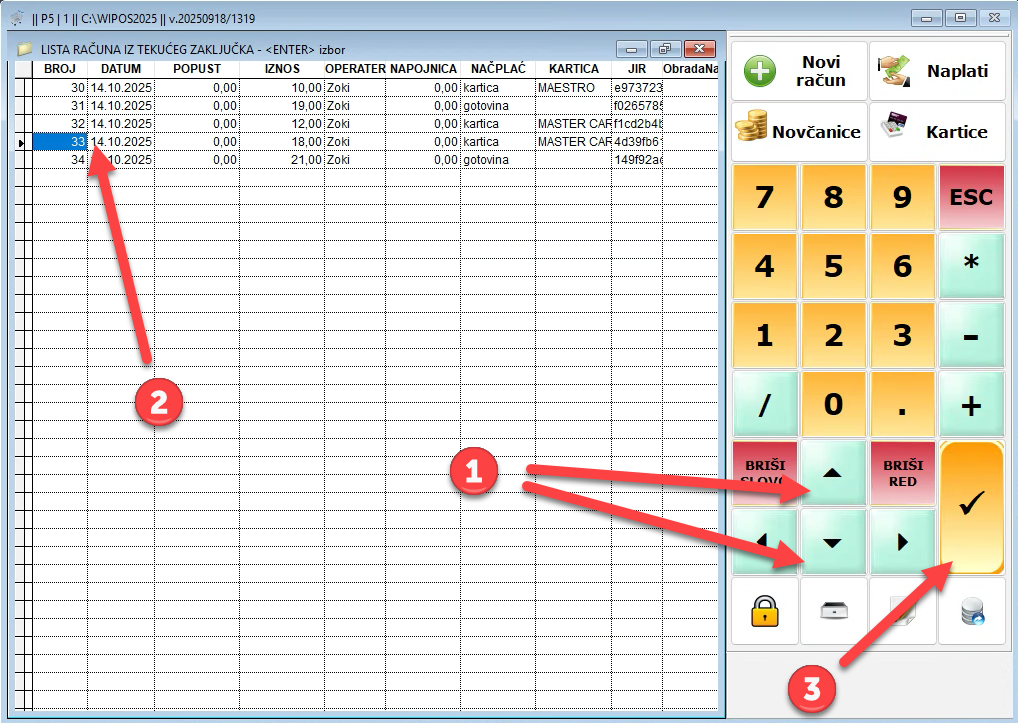This screenshot has height=723, width=1018.
Task: Open Kartice cards payment option
Action: (937, 131)
